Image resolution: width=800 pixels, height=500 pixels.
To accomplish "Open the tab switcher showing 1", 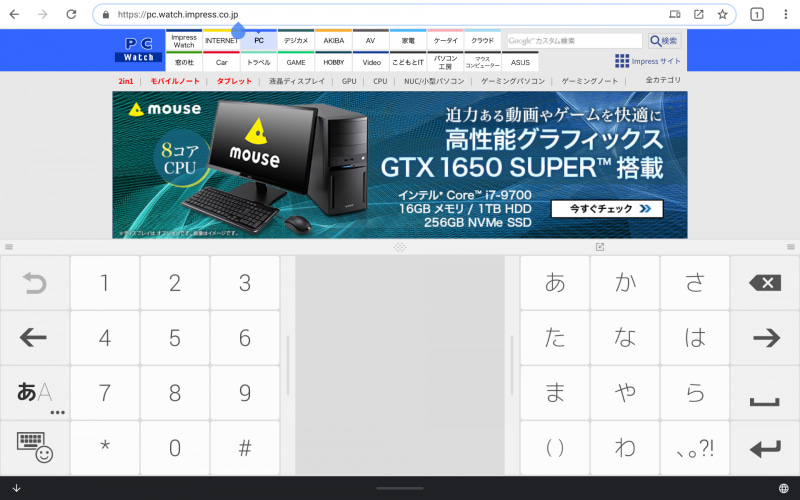I will pos(757,14).
